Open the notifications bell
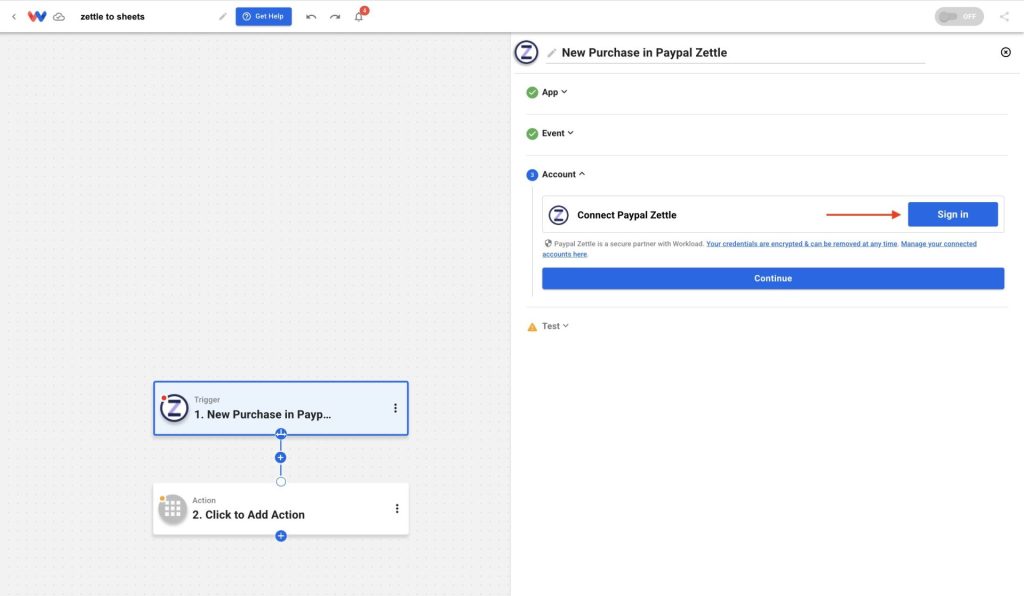The width and height of the screenshot is (1024, 596). click(359, 16)
